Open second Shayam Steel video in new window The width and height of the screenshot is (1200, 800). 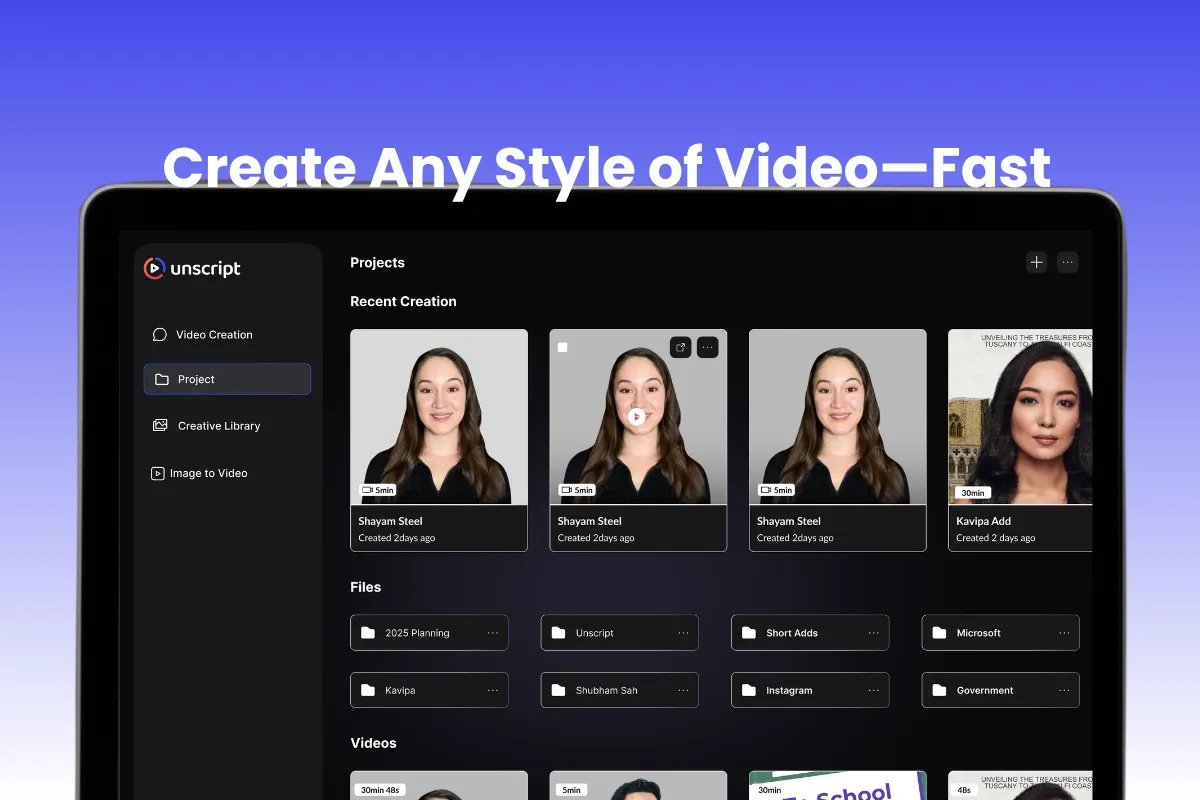(x=681, y=347)
